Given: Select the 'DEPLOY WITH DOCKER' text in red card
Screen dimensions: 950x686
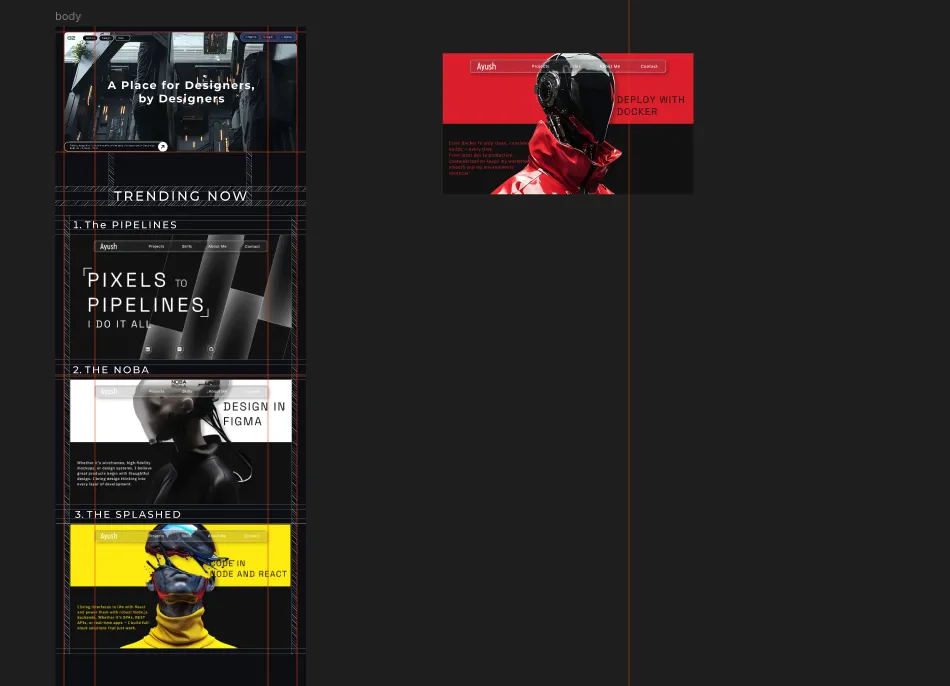Looking at the screenshot, I should pyautogui.click(x=651, y=105).
